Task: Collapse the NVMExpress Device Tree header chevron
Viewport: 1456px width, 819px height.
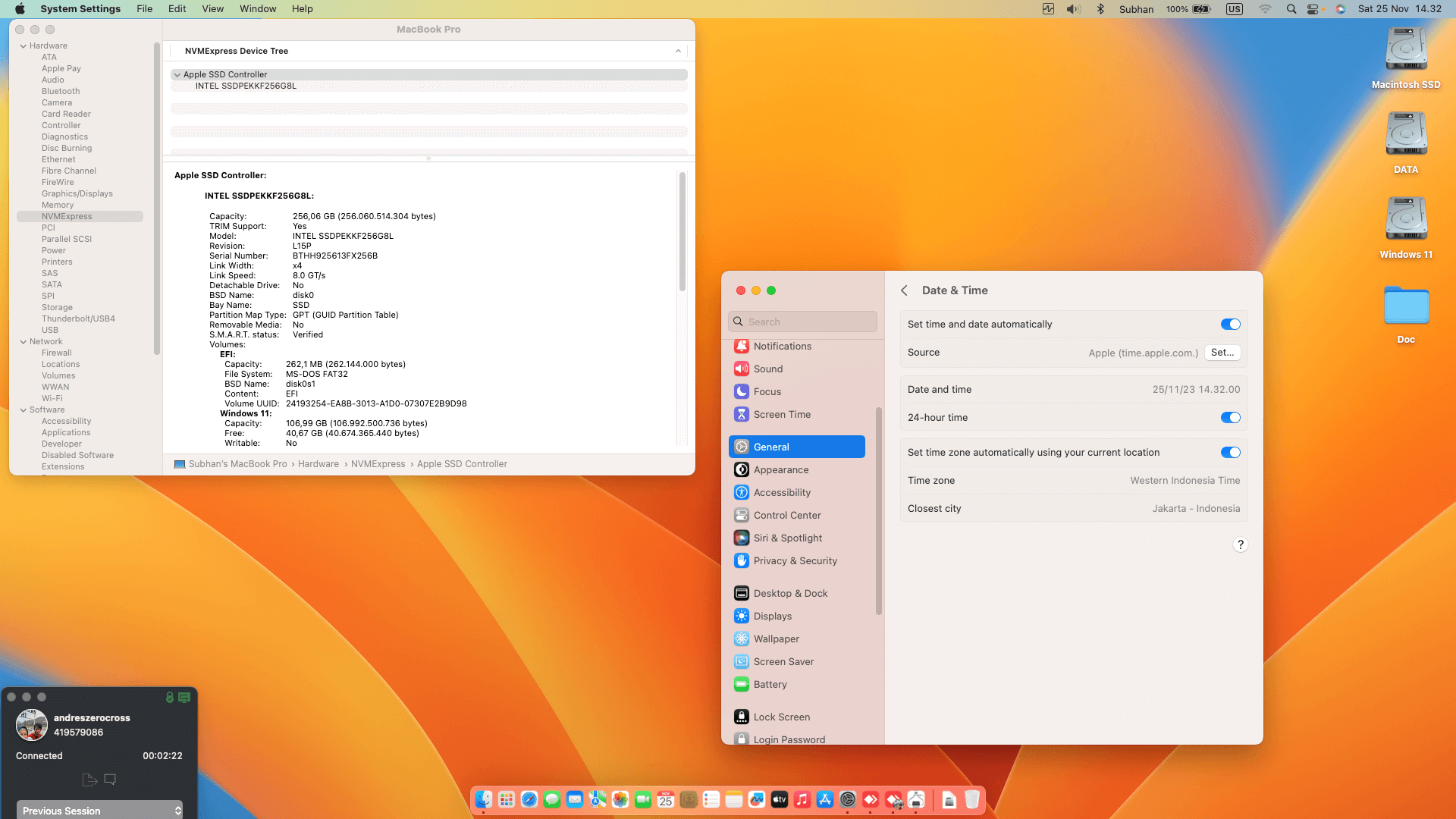Action: (678, 51)
